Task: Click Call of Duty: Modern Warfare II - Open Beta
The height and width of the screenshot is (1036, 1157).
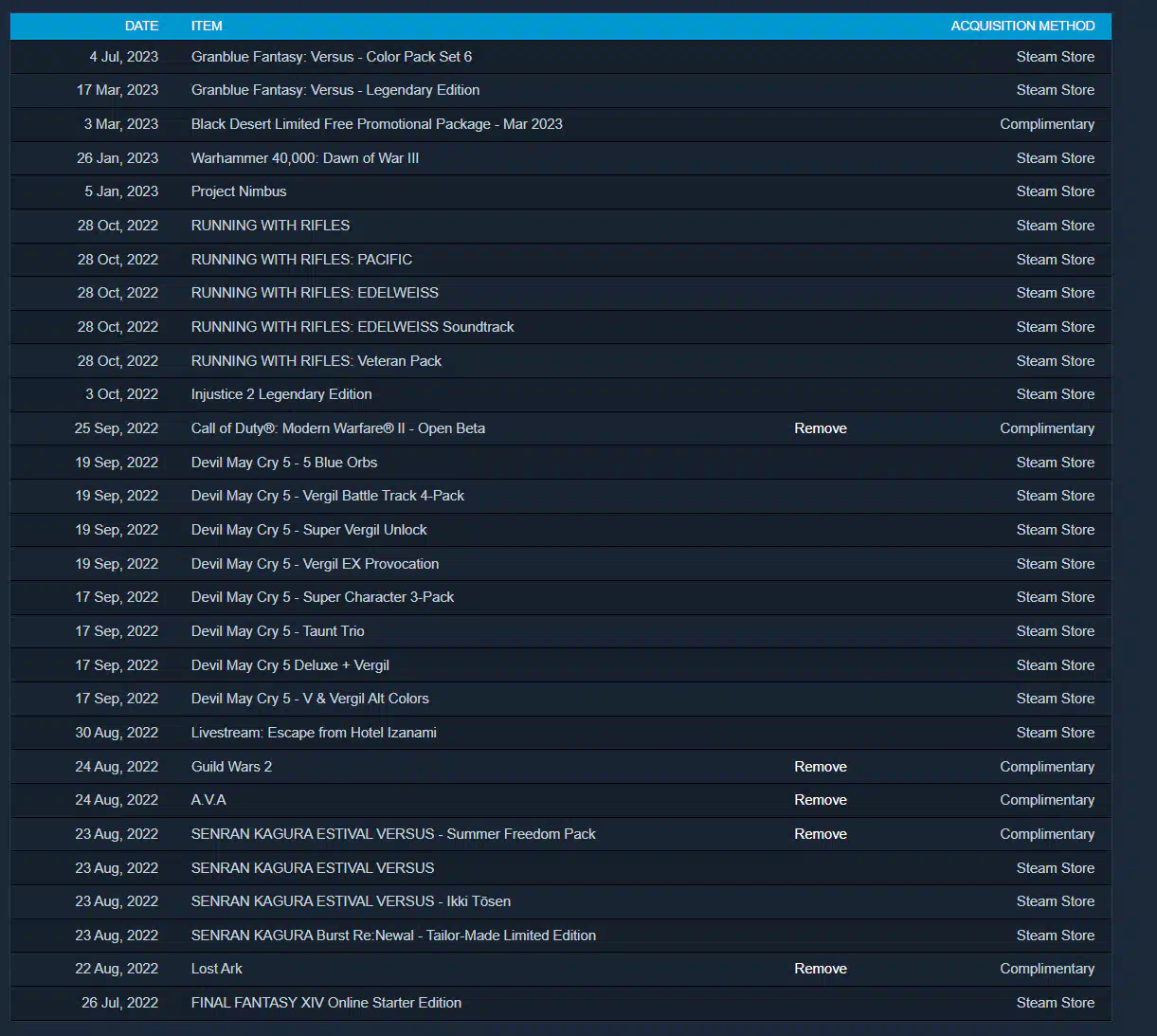Action: 338,428
